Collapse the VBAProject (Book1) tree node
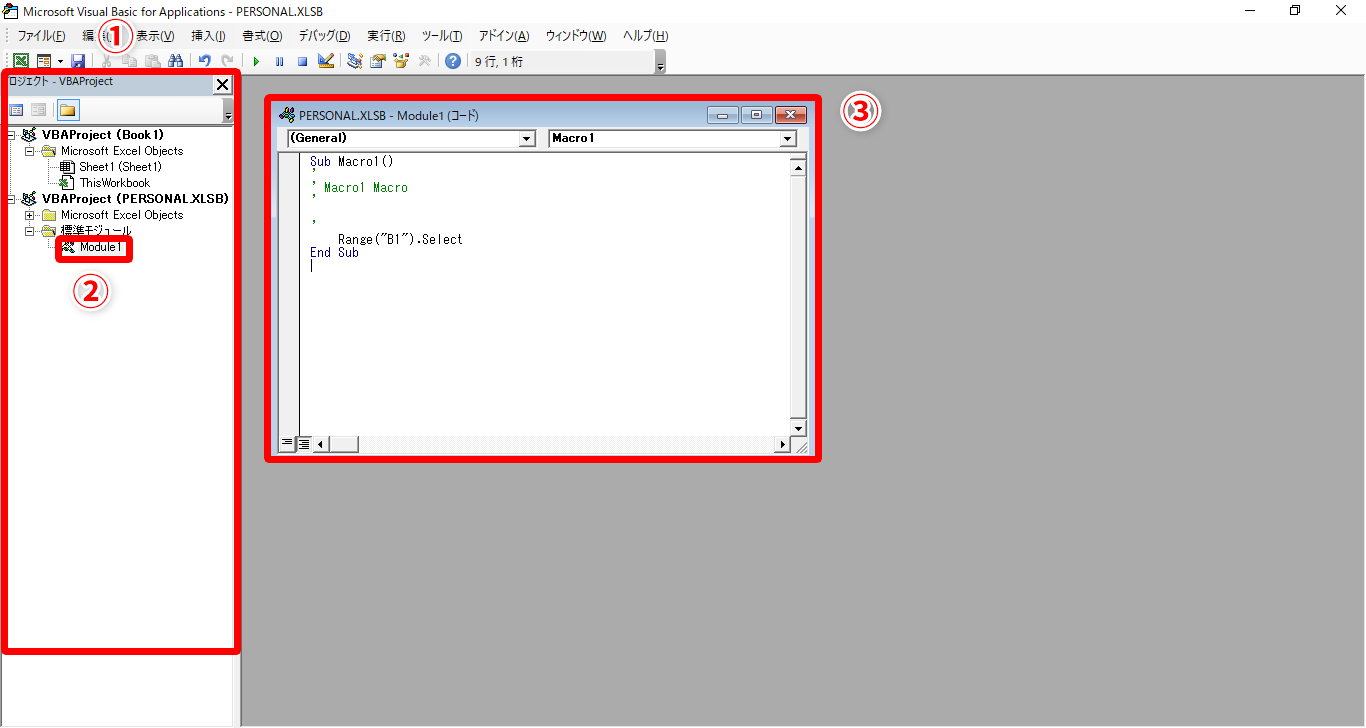 tap(10, 135)
